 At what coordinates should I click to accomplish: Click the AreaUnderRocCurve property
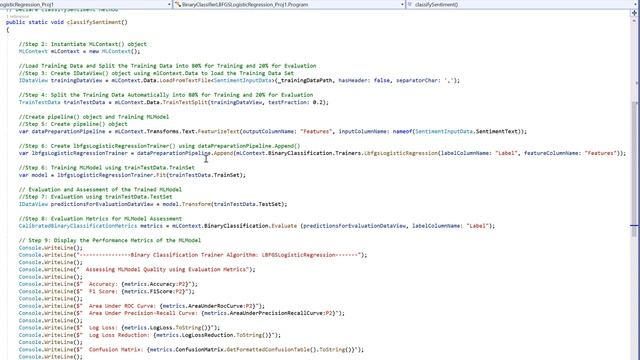pos(216,306)
